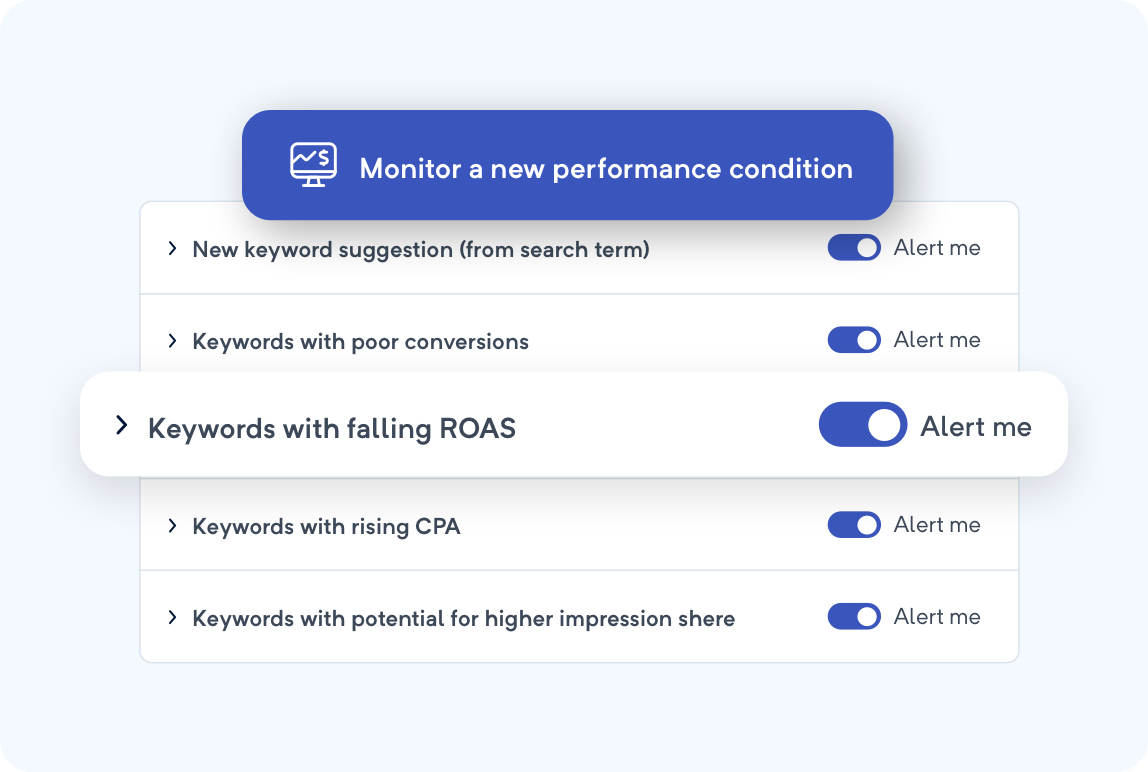The image size is (1148, 772).
Task: Disable the Keywords with falling ROAS alert switch
Action: [x=862, y=424]
